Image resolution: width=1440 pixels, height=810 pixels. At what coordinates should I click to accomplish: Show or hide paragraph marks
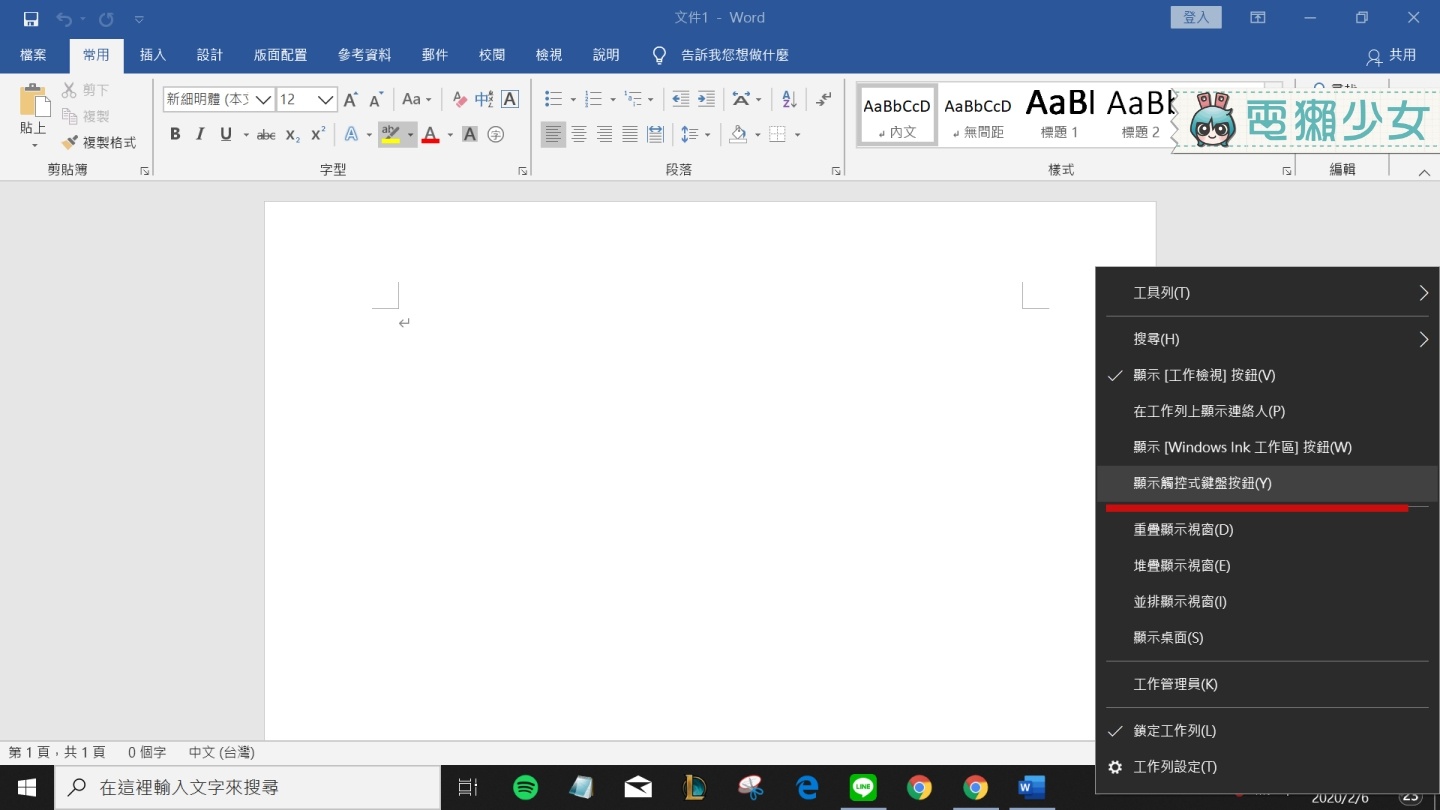click(823, 99)
